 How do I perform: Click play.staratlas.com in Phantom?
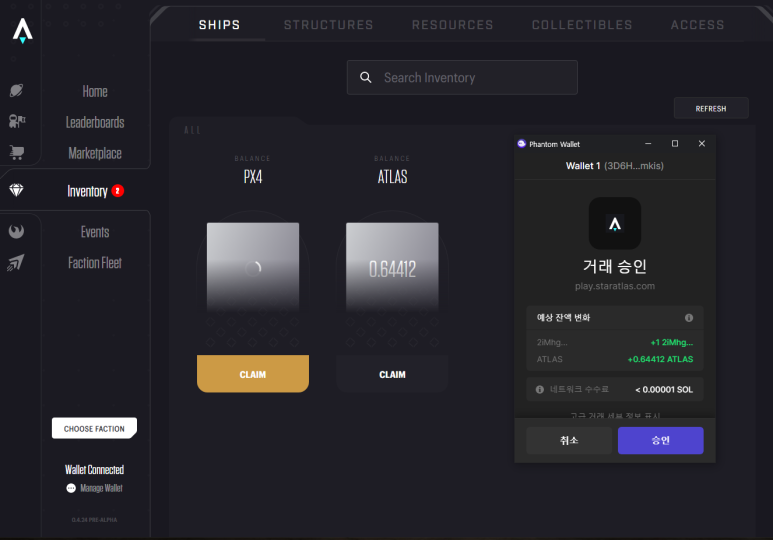[615, 286]
